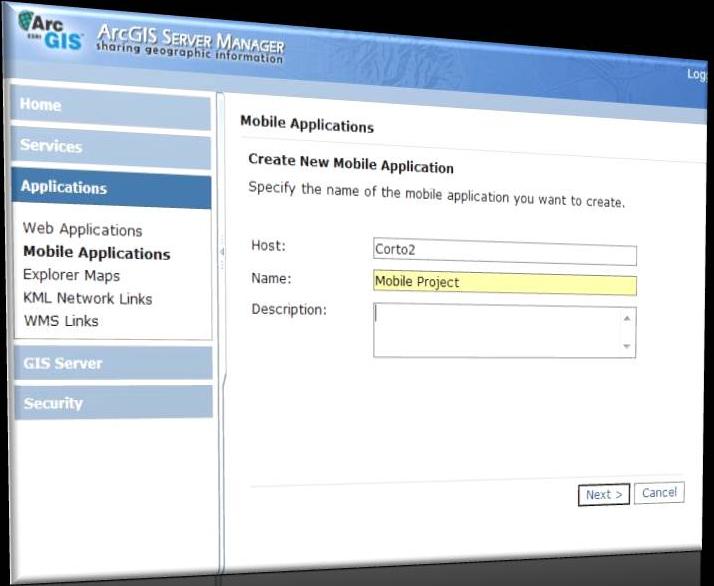Open the Services section
The height and width of the screenshot is (586, 714).
coord(111,148)
